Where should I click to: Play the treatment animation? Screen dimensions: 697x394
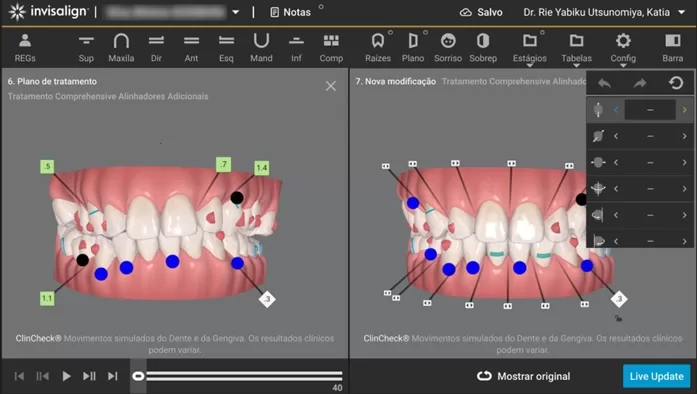tap(66, 376)
